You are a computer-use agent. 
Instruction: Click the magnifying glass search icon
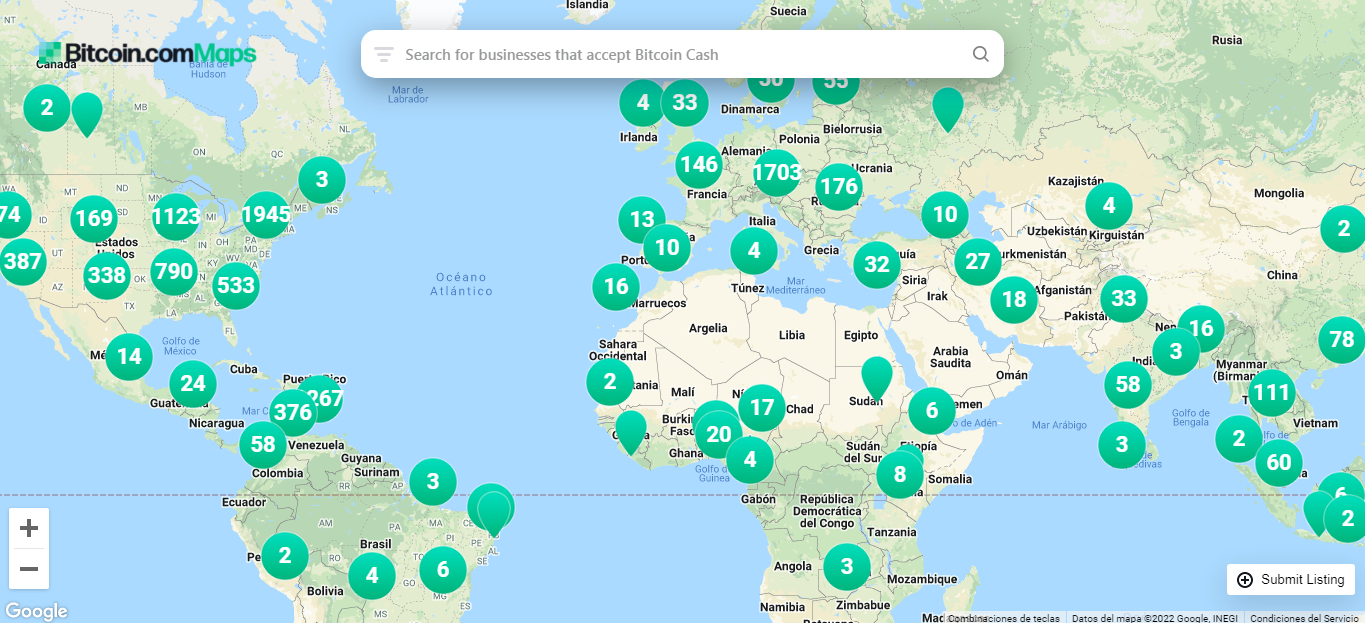pos(980,54)
